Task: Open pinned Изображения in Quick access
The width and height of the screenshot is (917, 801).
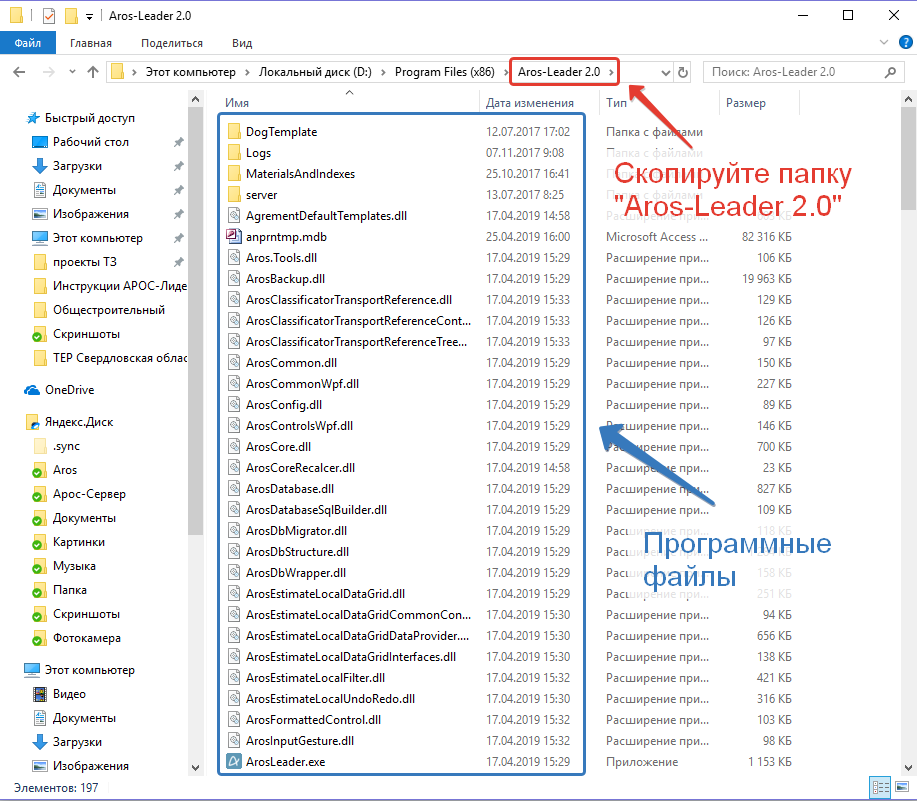Action: (x=91, y=213)
